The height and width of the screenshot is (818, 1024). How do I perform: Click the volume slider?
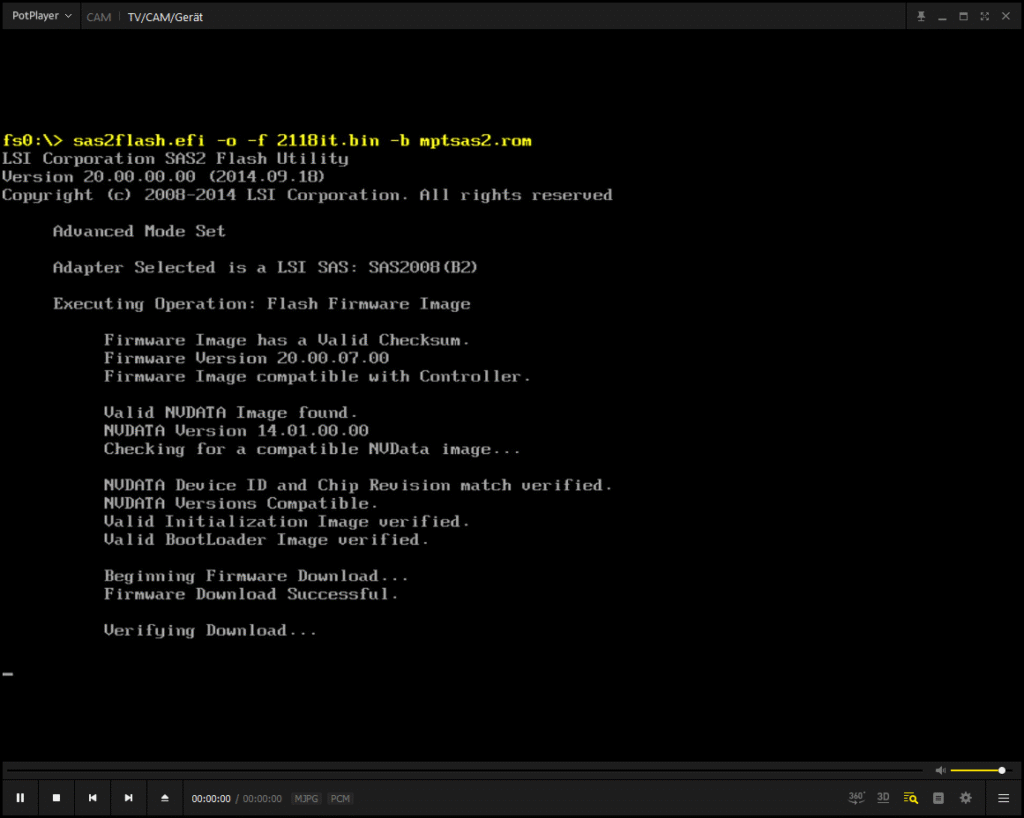coord(978,770)
